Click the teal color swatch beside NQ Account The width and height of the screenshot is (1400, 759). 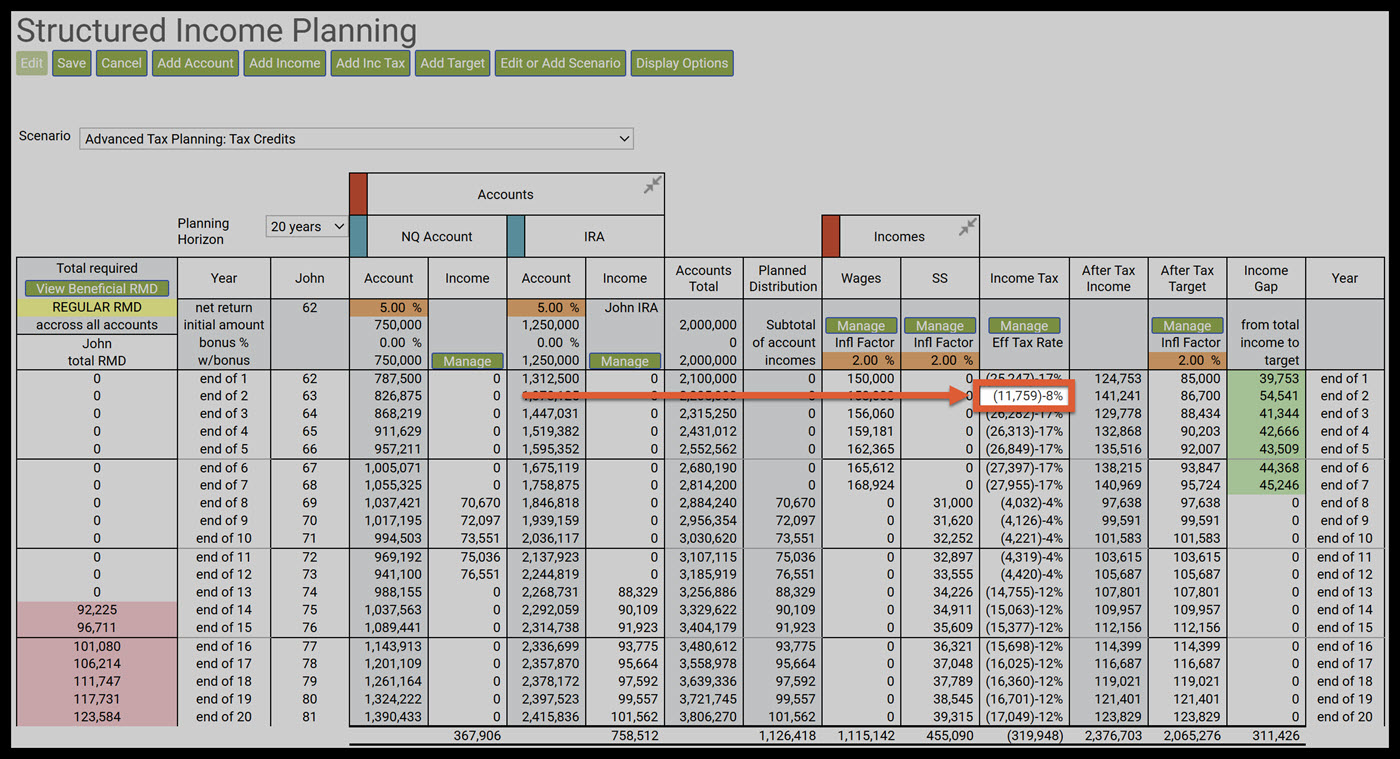tap(358, 236)
